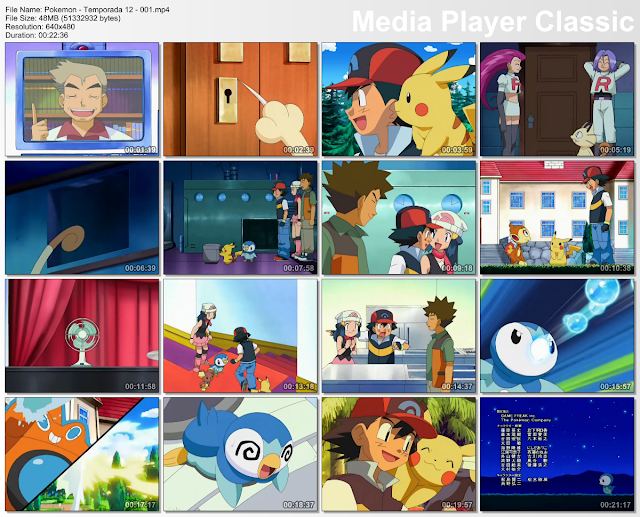
Task: Select the kitchen scene thumbnail at 00:14:37
Action: tap(399, 335)
